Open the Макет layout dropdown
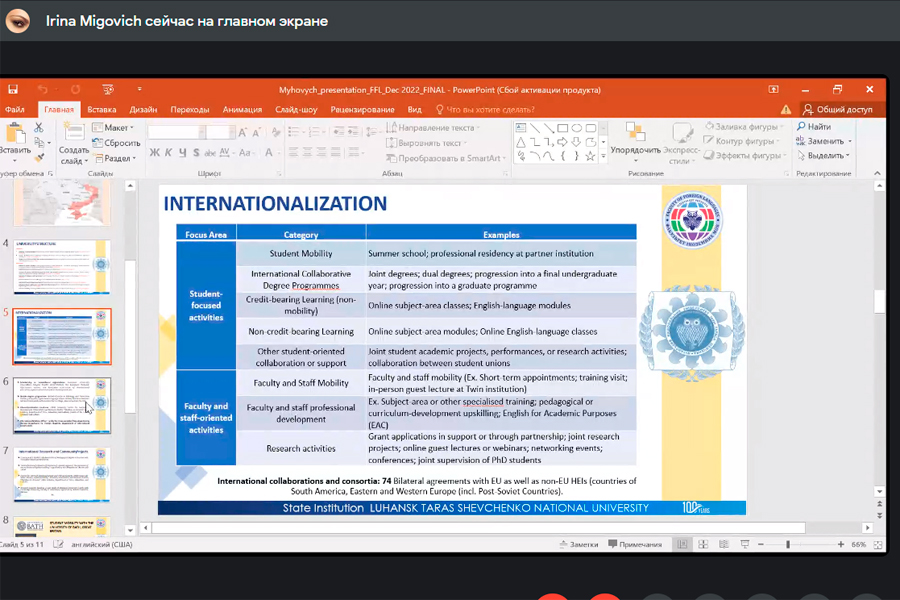The image size is (900, 600). pos(113,128)
